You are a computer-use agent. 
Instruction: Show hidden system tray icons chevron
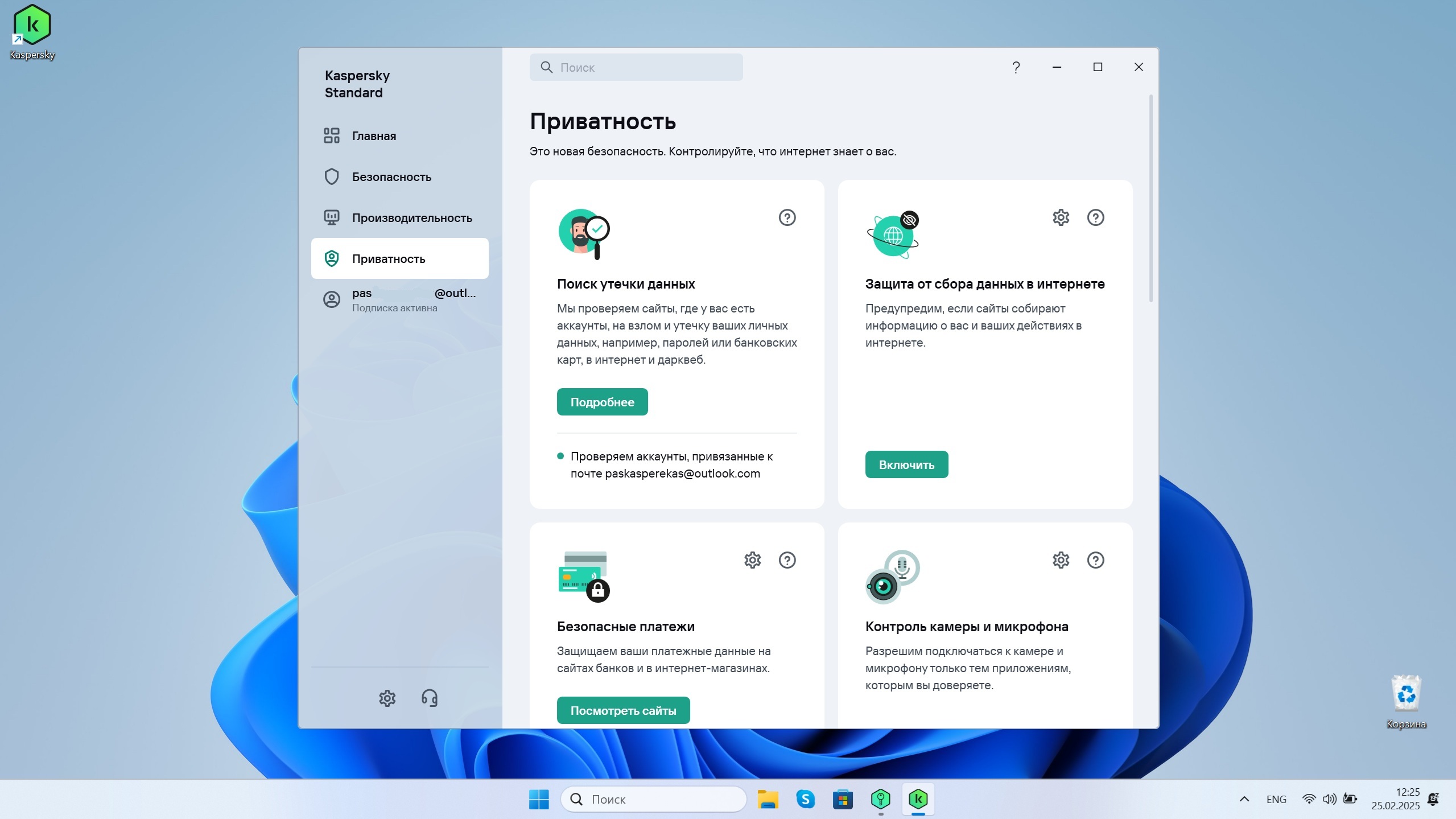[x=1244, y=799]
